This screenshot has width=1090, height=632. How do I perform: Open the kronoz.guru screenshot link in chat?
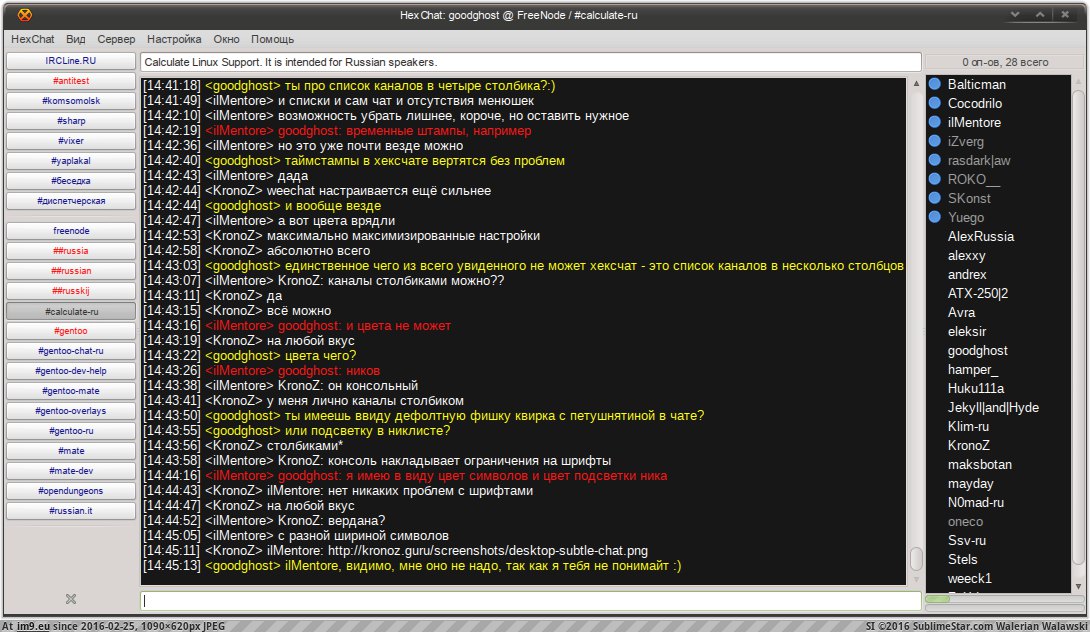487,551
